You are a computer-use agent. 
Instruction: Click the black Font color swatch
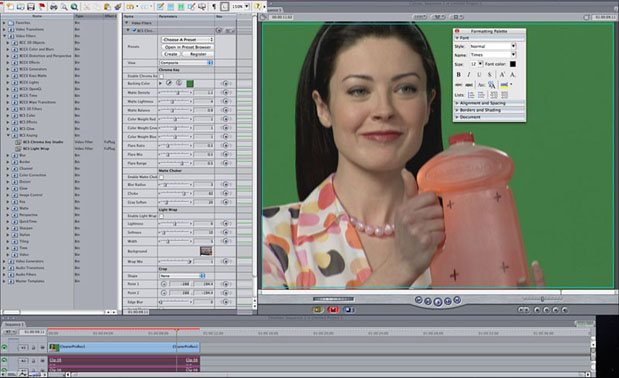pos(512,64)
